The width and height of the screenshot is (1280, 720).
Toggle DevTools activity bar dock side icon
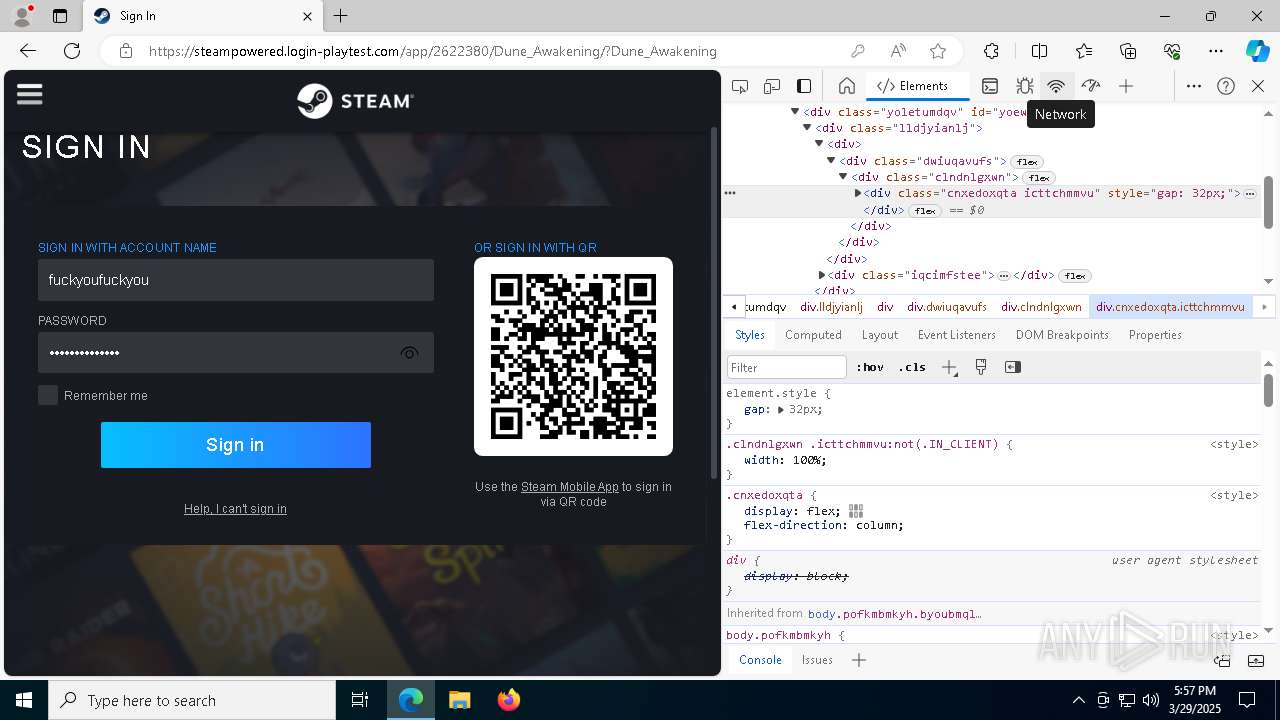pyautogui.click(x=804, y=86)
